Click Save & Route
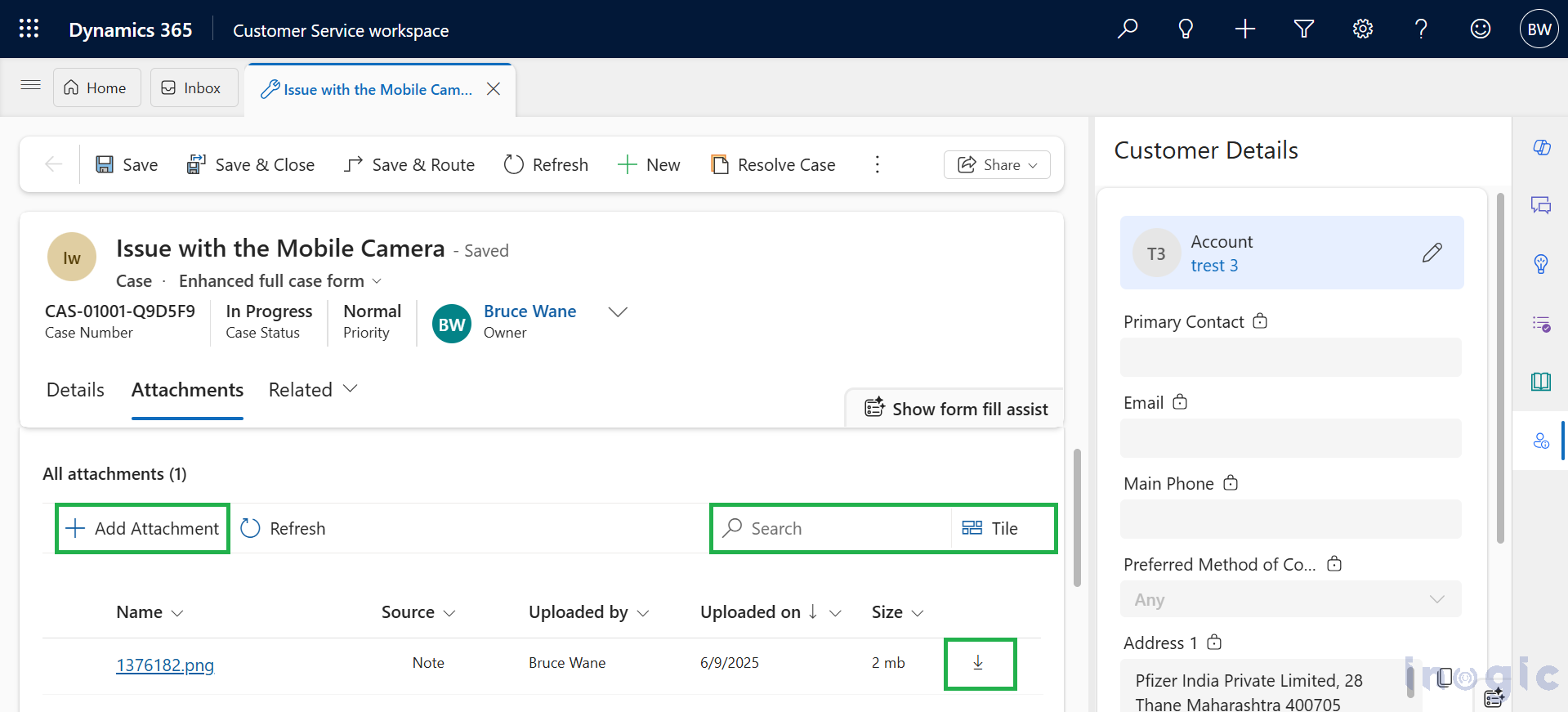This screenshot has height=712, width=1568. (x=409, y=164)
